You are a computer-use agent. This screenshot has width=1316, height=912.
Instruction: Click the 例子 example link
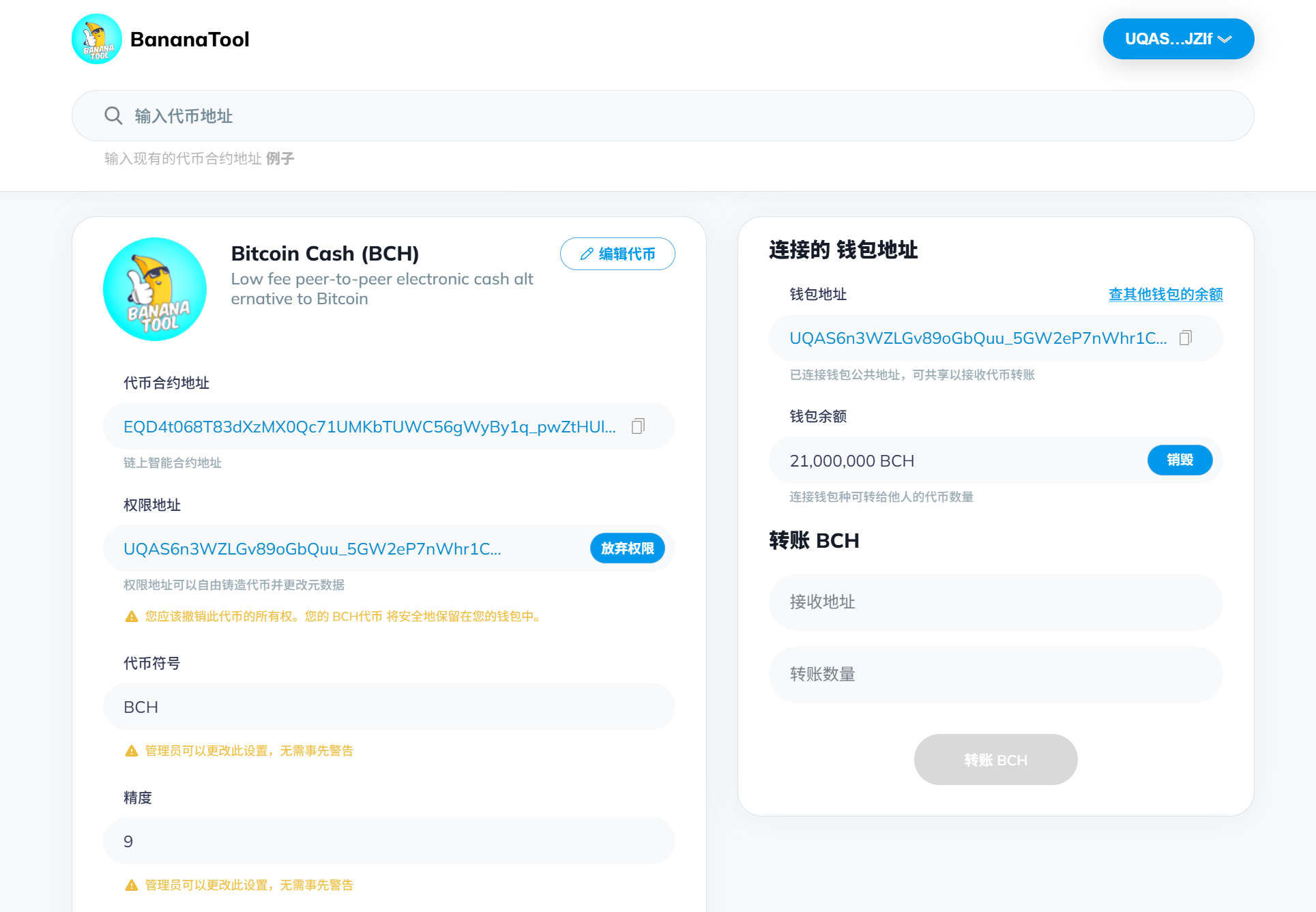(280, 159)
